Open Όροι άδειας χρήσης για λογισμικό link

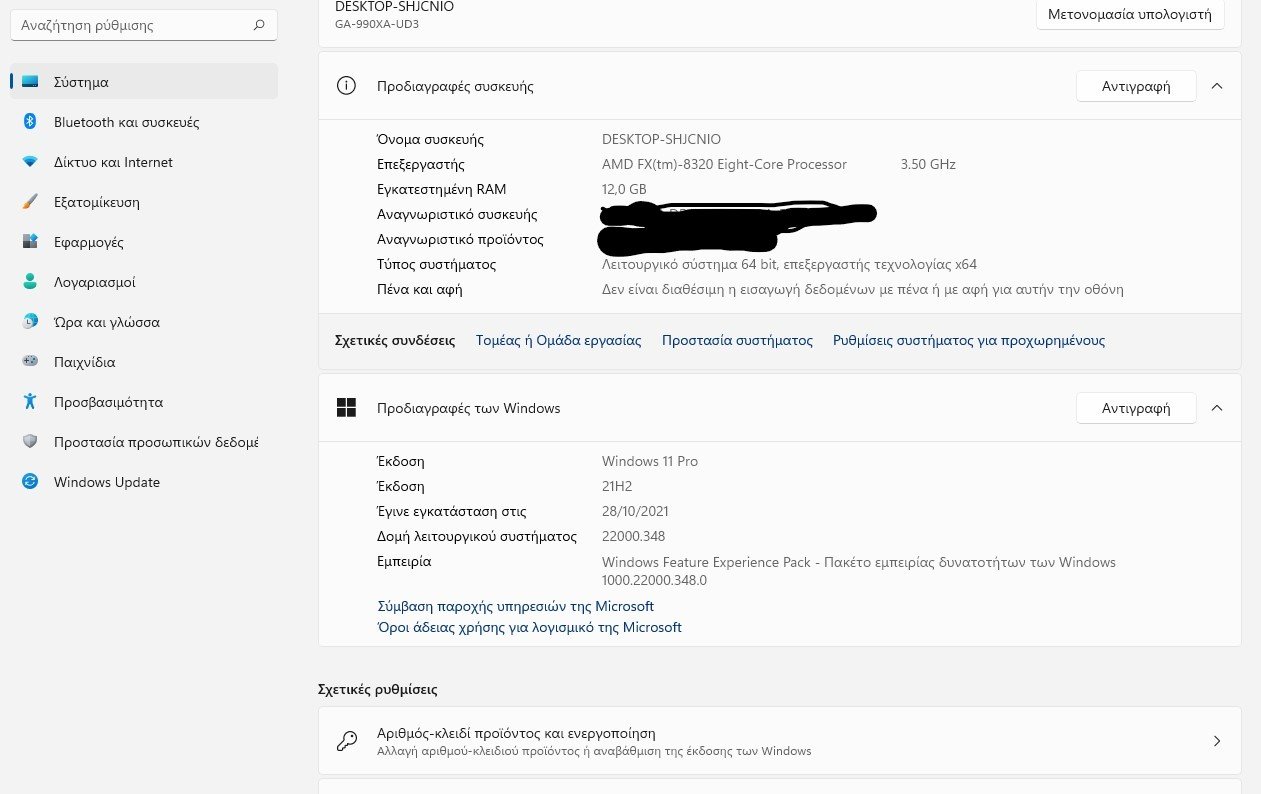529,627
